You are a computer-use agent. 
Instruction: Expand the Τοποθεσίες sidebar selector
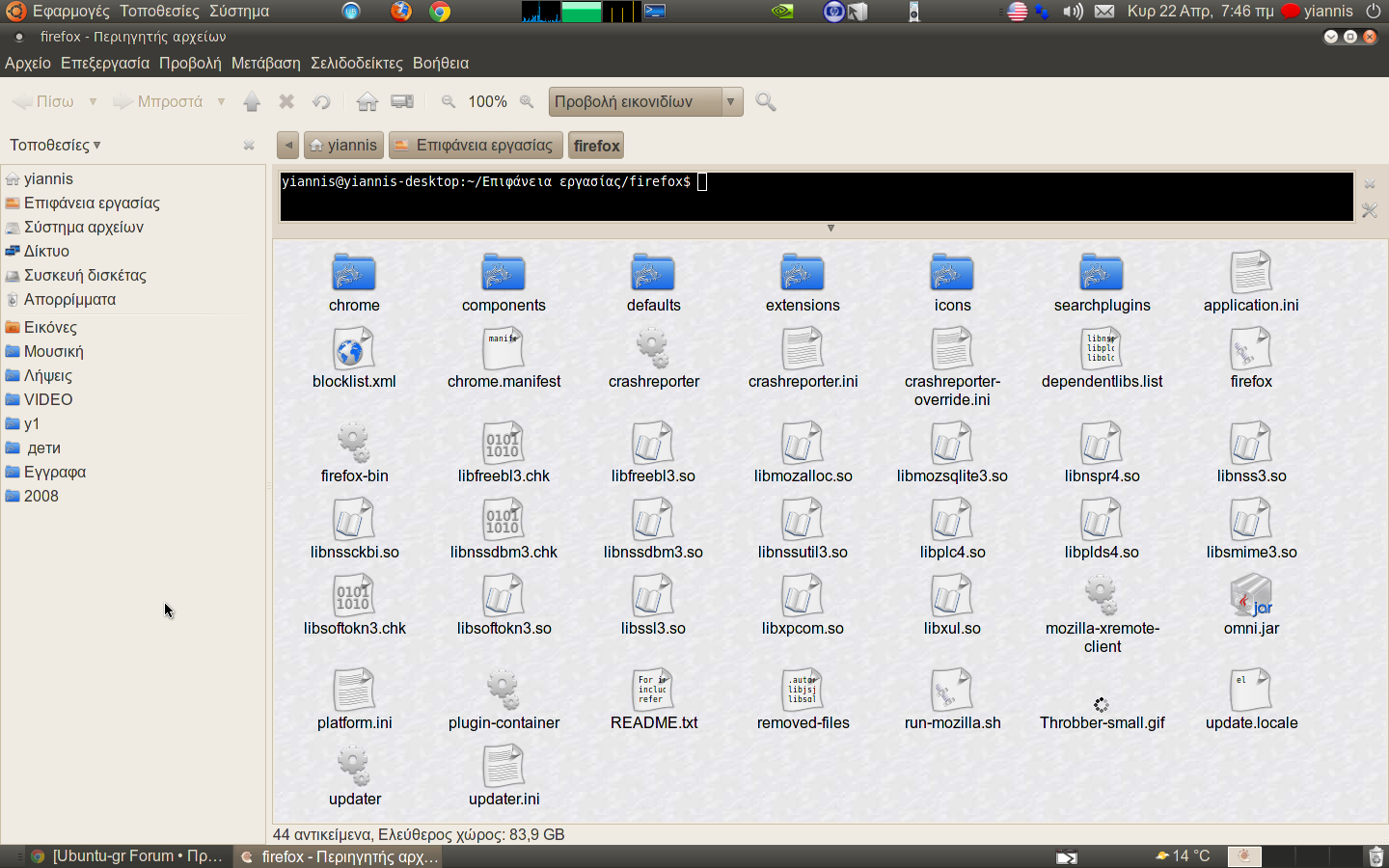point(56,146)
